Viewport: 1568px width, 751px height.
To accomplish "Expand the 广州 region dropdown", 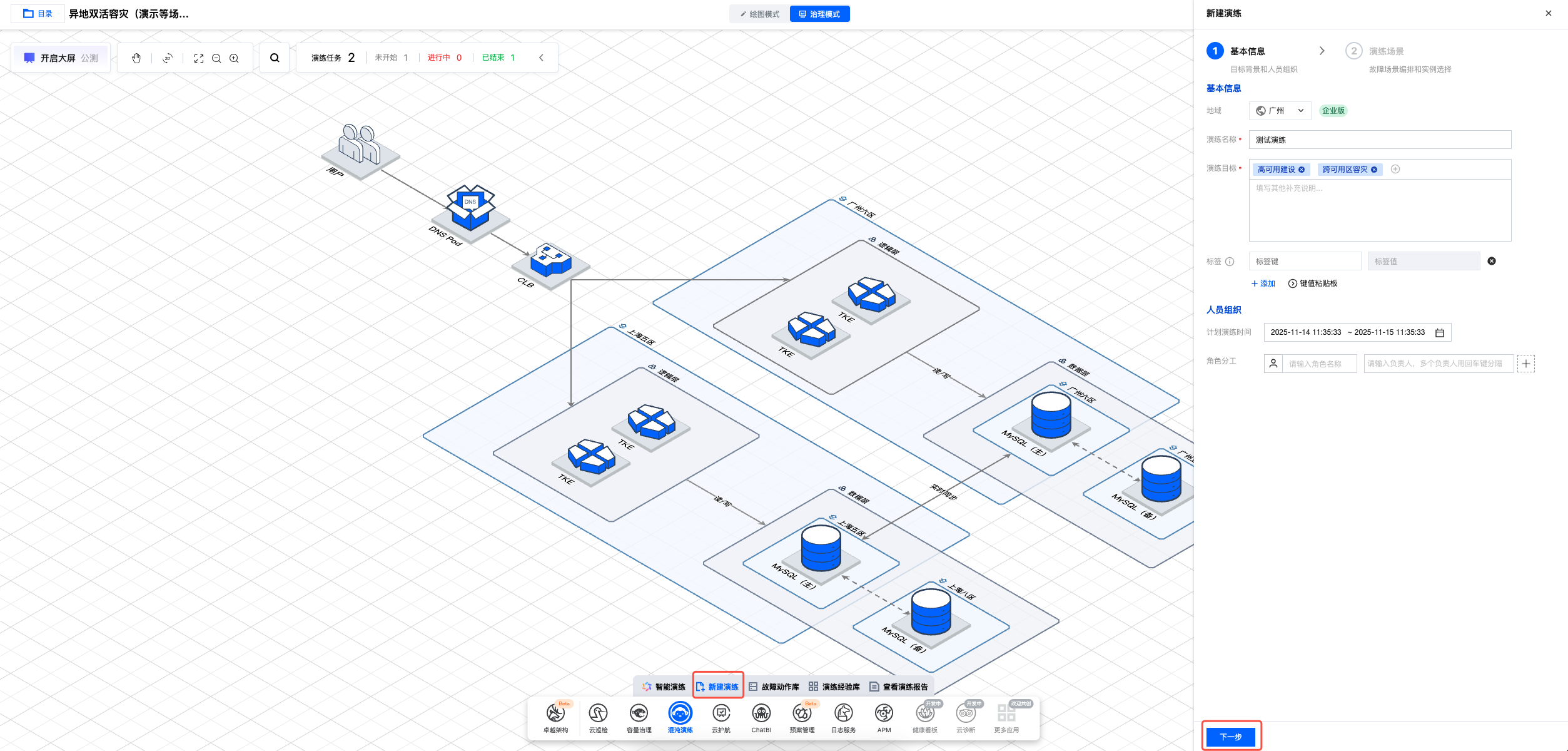I will pyautogui.click(x=1280, y=111).
